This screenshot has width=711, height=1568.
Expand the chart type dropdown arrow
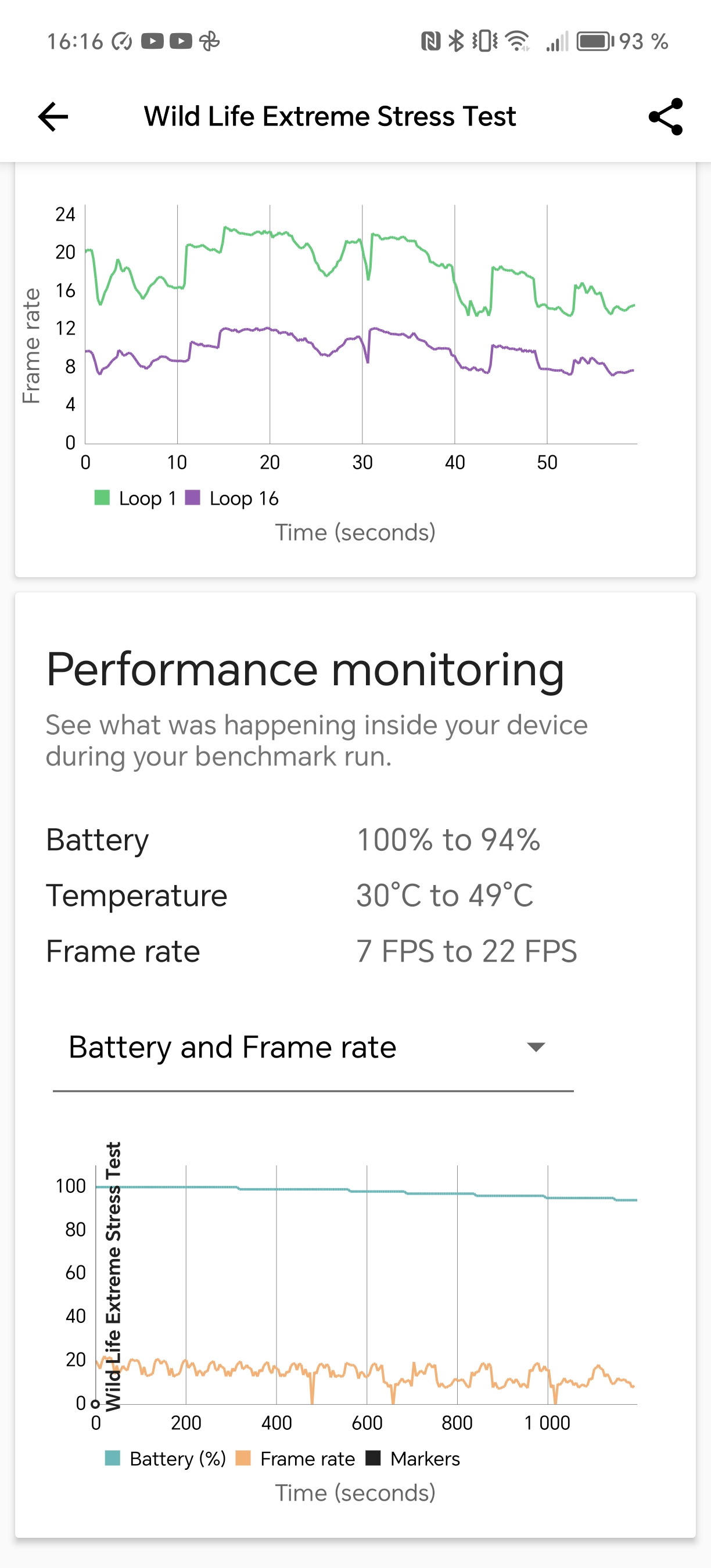(x=536, y=1047)
